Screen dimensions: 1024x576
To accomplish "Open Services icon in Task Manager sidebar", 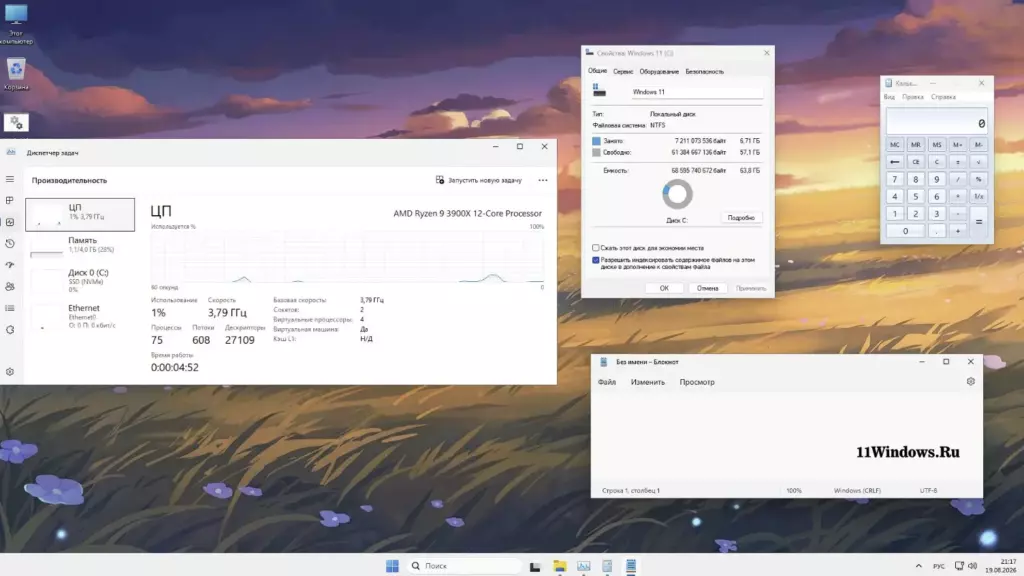I will [10, 330].
